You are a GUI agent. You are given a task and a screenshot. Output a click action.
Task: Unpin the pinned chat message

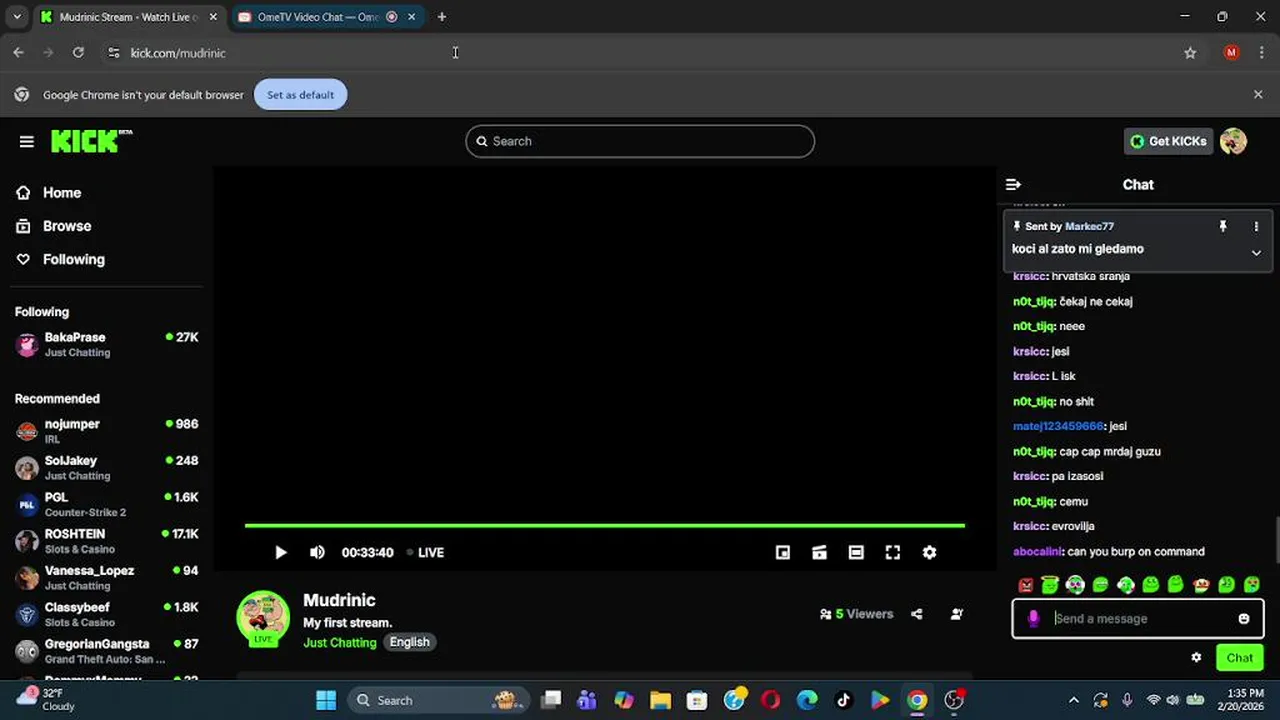pyautogui.click(x=1222, y=227)
